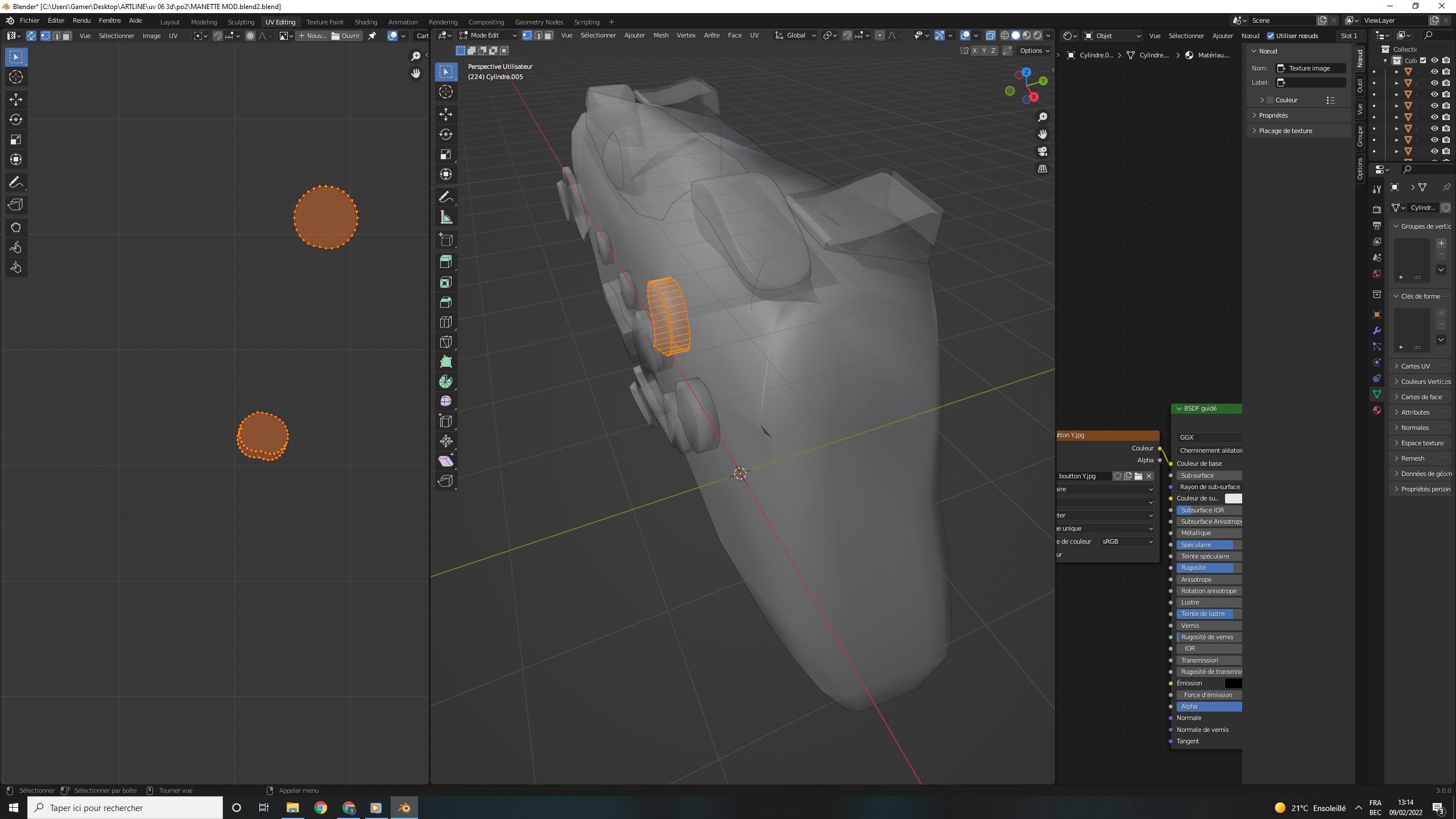The width and height of the screenshot is (1456, 819).
Task: Select the Knife tool in 3D viewport toolbar
Action: tap(446, 342)
